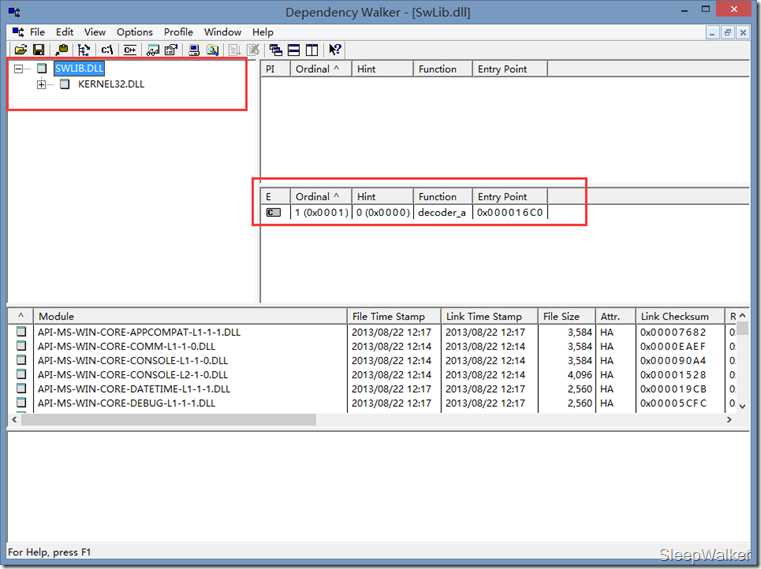Click entry point value 0x000016C0
The image size is (761, 569).
tap(510, 212)
